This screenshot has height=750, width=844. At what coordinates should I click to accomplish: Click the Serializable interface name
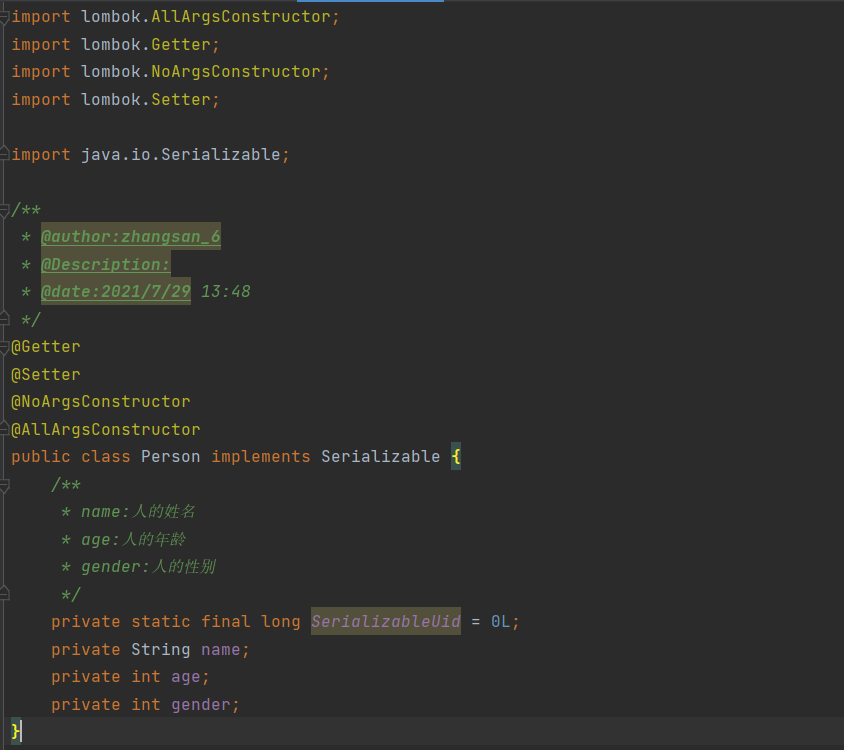point(380,456)
